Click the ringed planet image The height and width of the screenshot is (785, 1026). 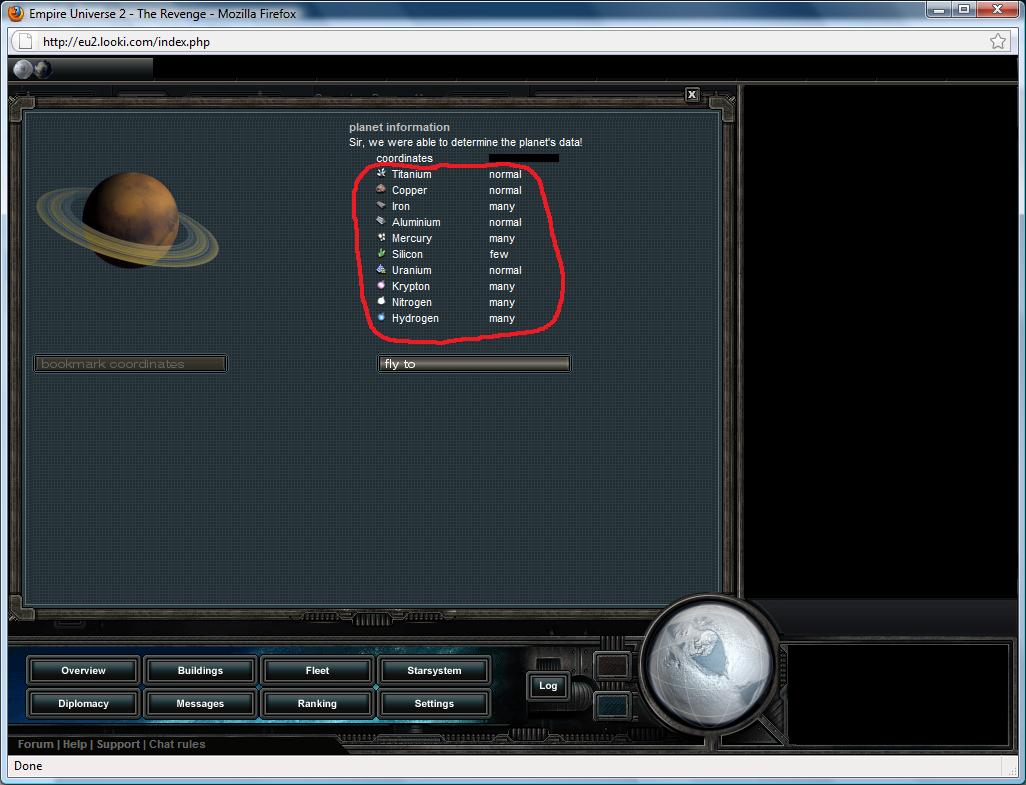[x=128, y=220]
